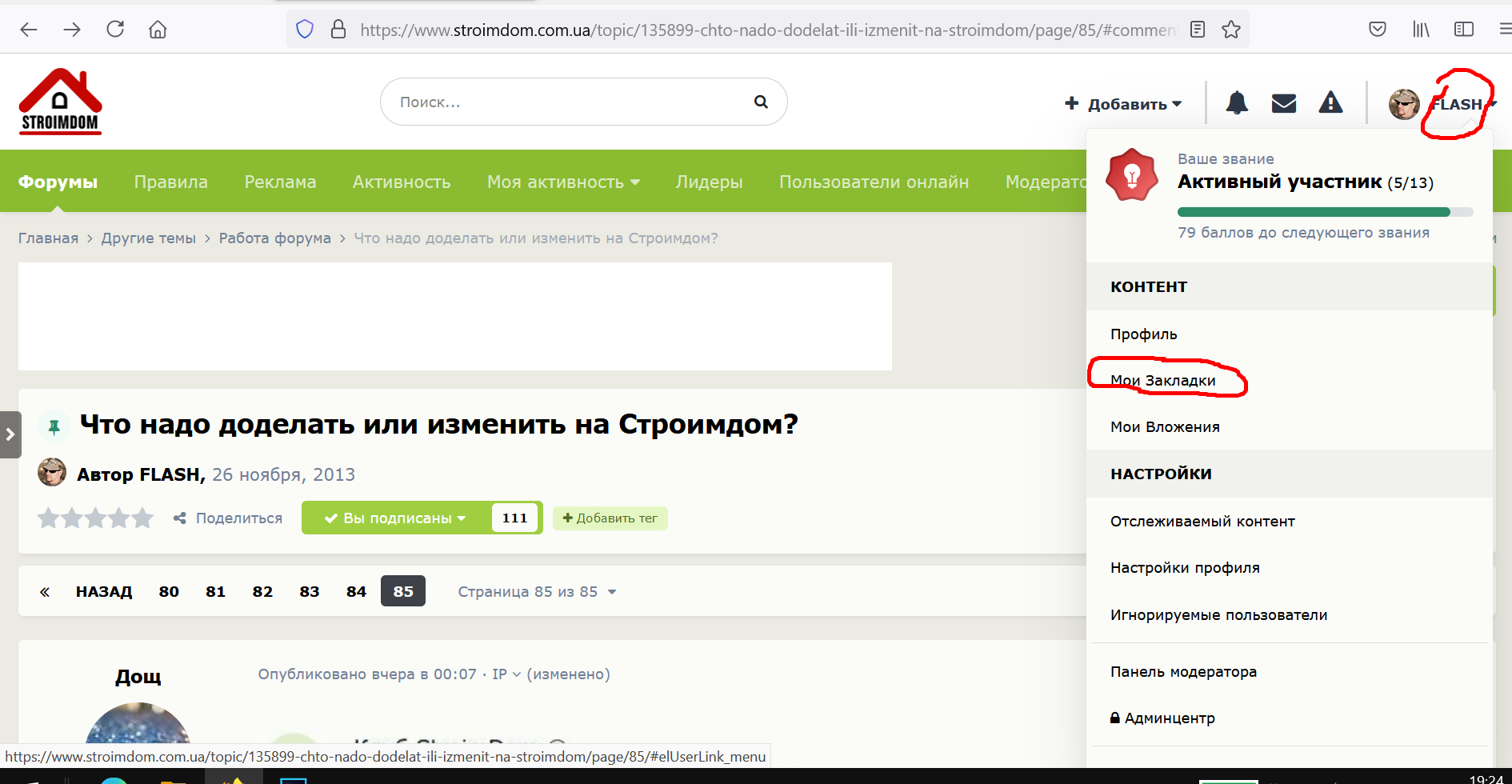1512x784 pixels.
Task: Click Опубликовано вчера в 00:07 timestamp
Action: (x=367, y=674)
